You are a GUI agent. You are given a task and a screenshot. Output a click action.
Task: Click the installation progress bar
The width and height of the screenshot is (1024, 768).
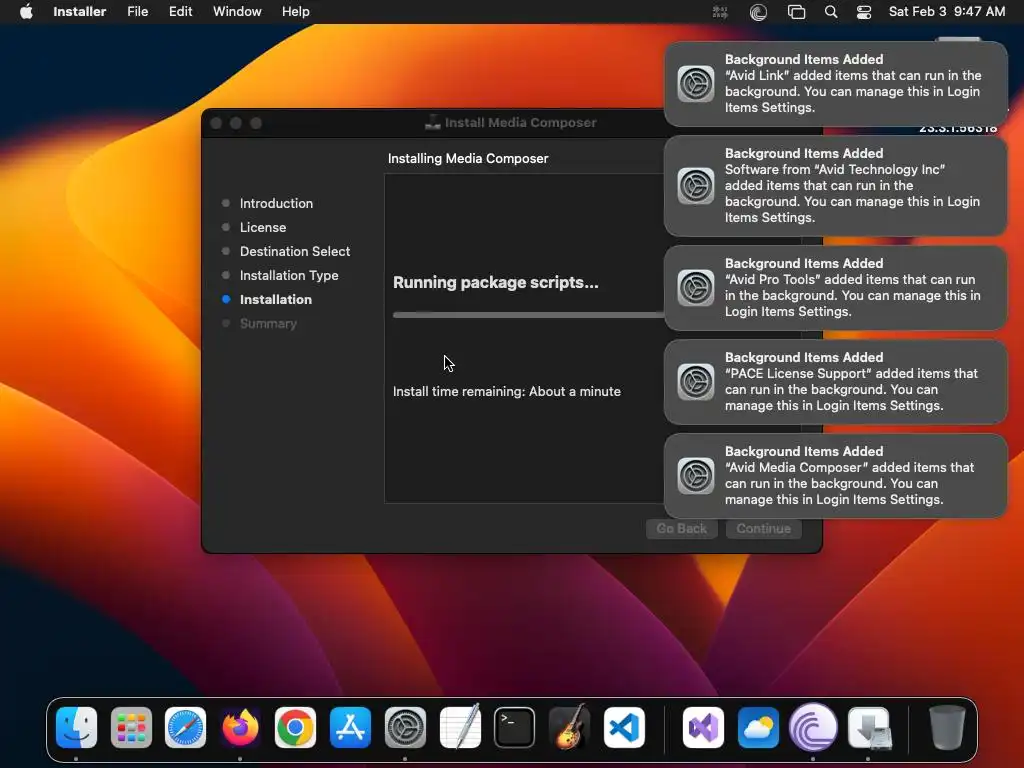[x=528, y=315]
